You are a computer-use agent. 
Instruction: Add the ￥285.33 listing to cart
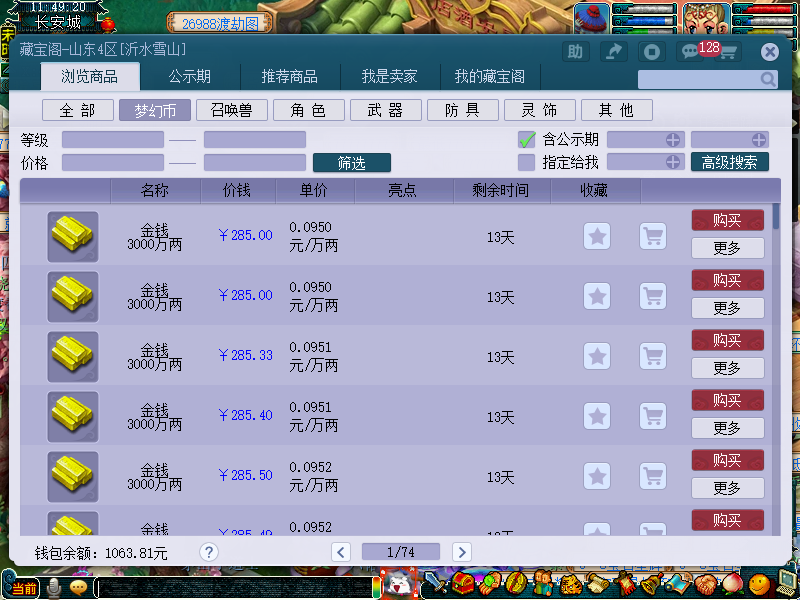coord(653,356)
